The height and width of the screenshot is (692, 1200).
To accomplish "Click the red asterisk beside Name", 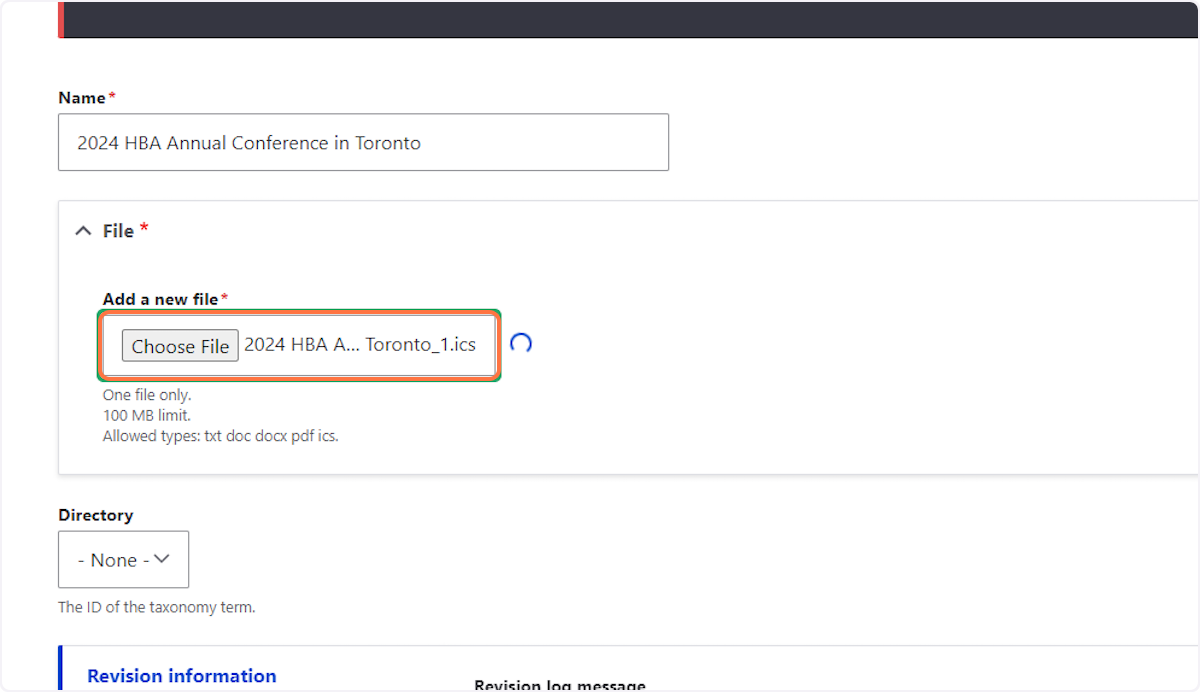I will pos(112,96).
